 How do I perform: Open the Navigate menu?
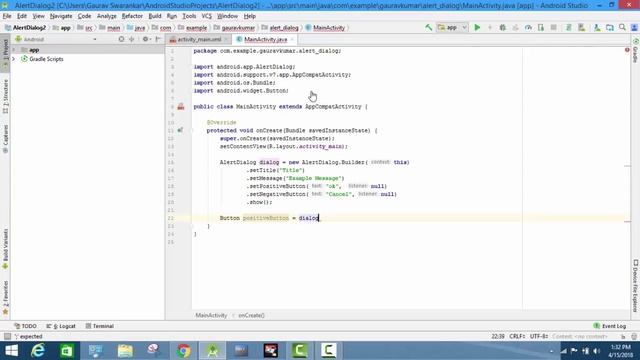pyautogui.click(x=61, y=16)
